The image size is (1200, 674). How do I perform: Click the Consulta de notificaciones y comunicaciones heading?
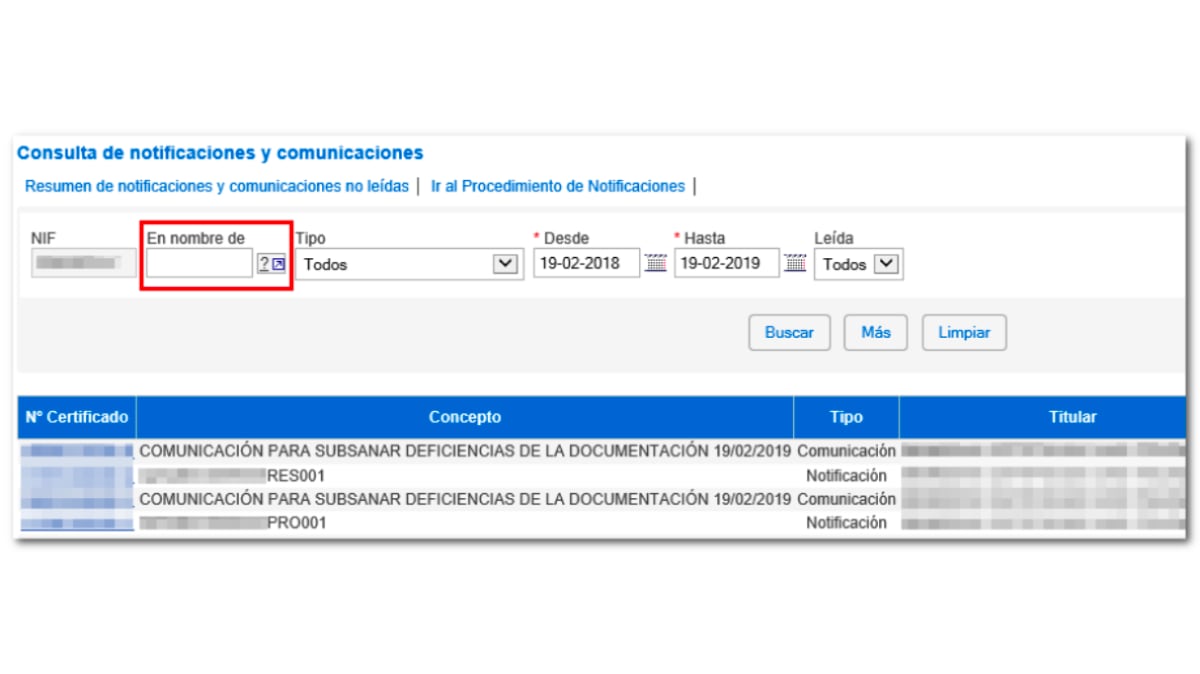220,153
